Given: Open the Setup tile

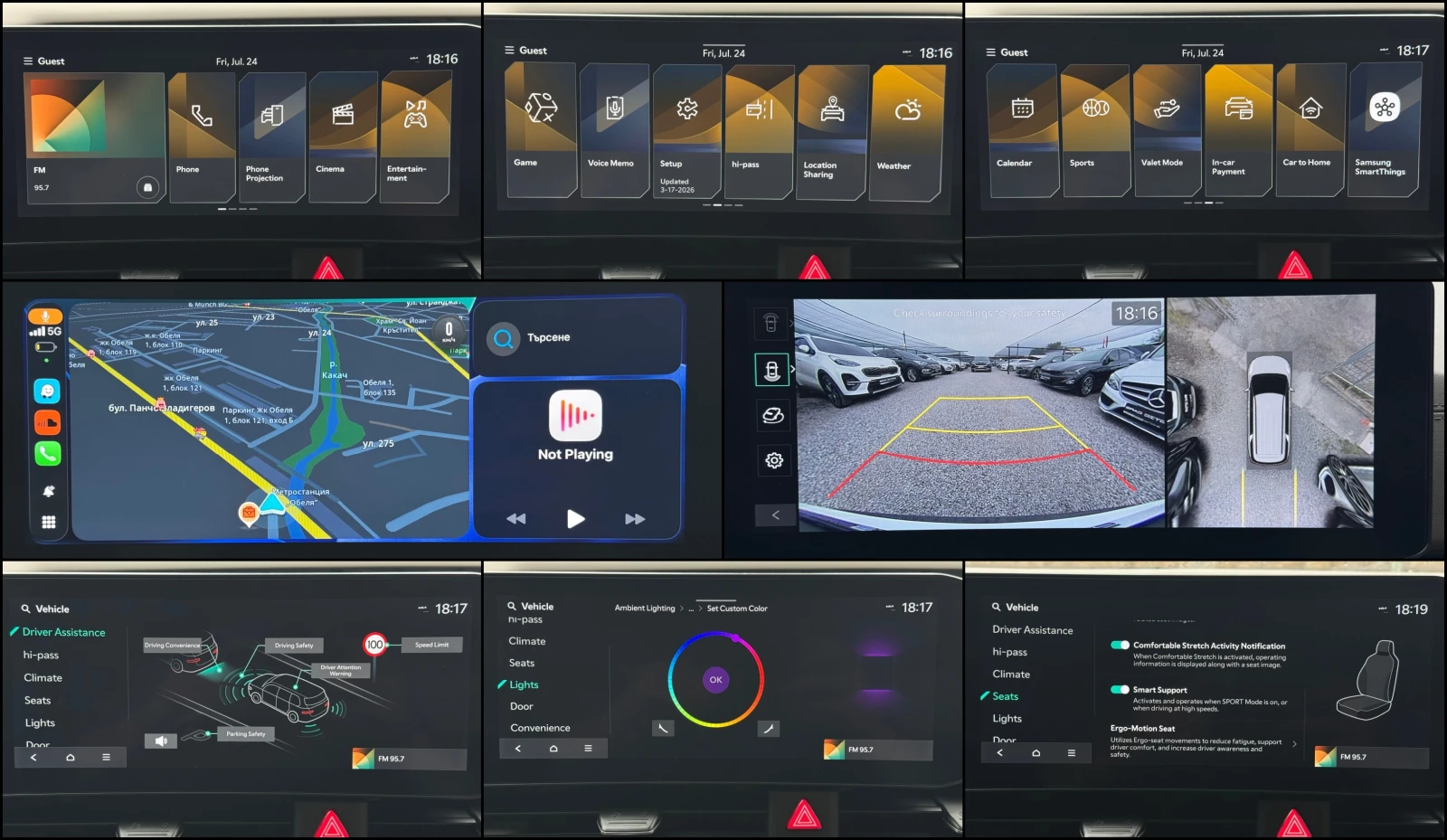Looking at the screenshot, I should tap(686, 131).
